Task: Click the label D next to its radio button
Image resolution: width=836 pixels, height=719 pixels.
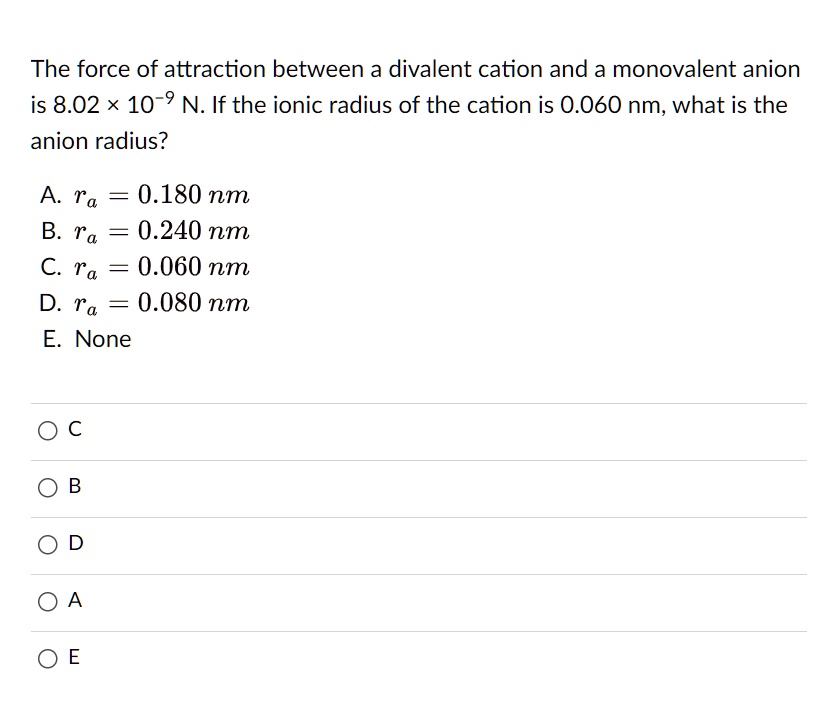Action: point(73,544)
